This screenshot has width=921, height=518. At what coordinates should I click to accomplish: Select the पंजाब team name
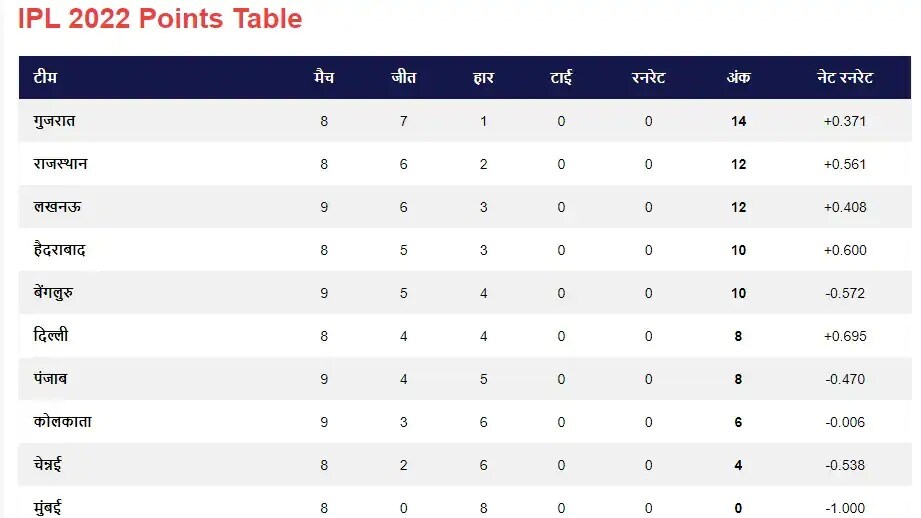coord(50,379)
